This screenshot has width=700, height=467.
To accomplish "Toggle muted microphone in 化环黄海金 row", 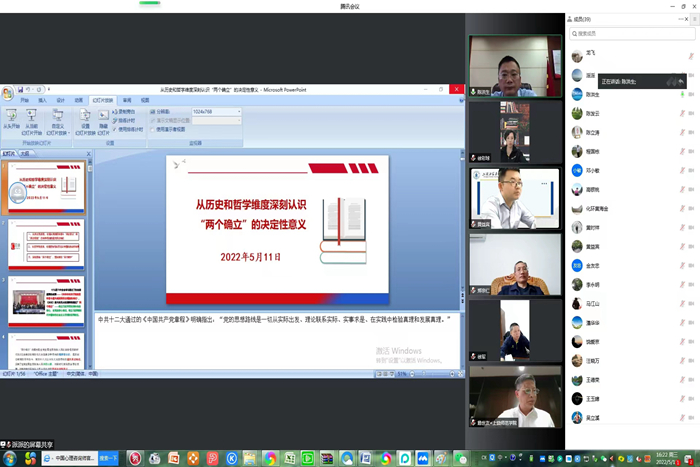I will (682, 208).
